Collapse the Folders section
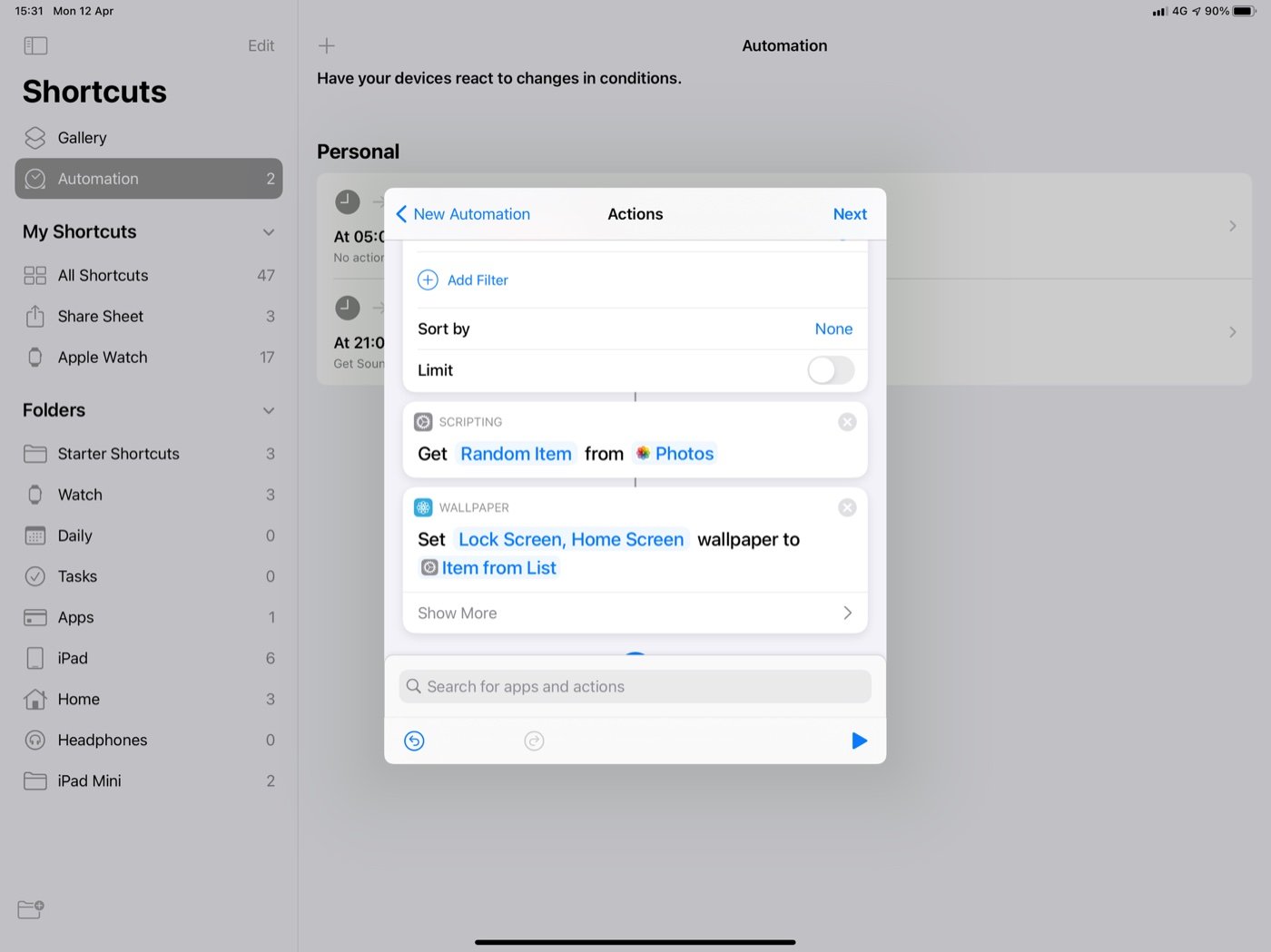The width and height of the screenshot is (1271, 952). pyautogui.click(x=269, y=410)
